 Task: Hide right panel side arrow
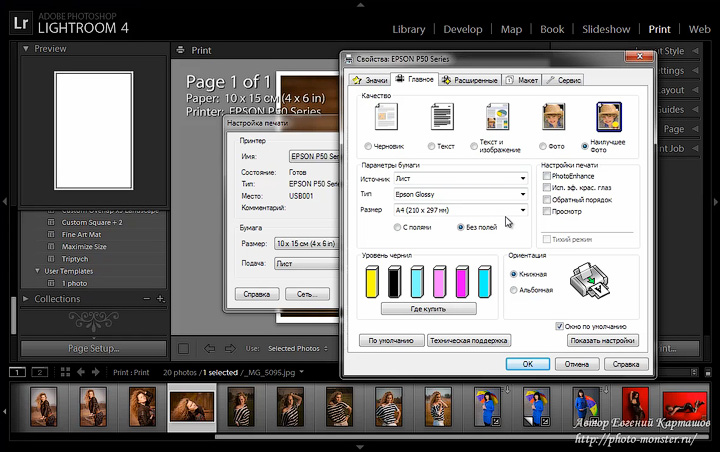[715, 201]
